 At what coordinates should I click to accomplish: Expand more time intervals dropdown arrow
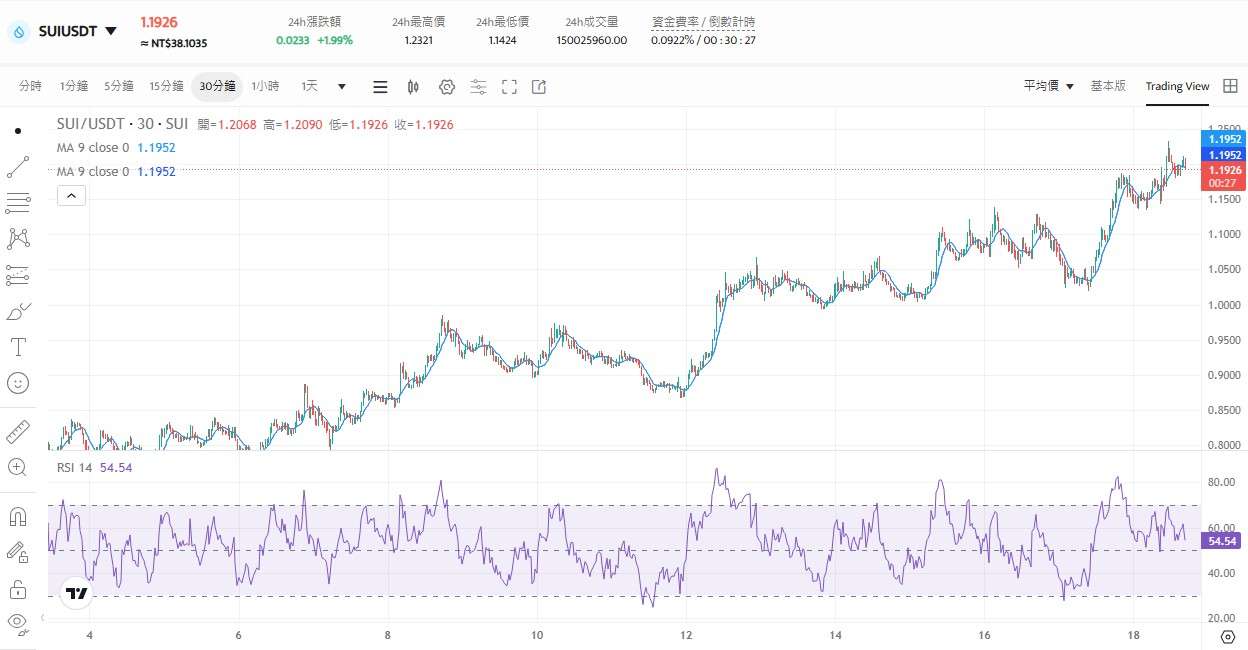coord(342,87)
